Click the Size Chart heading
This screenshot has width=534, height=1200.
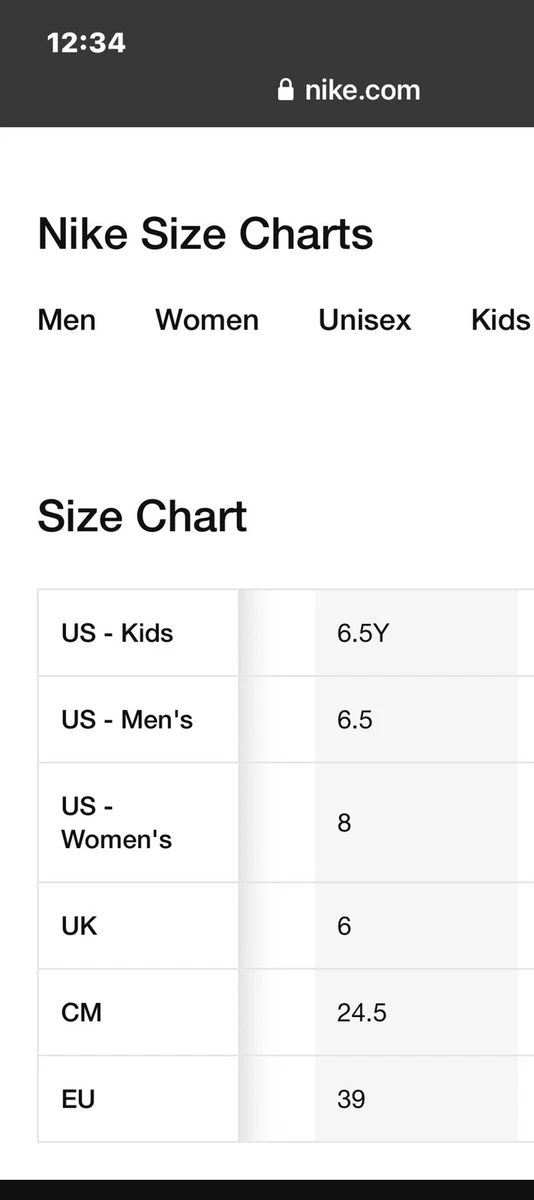tap(142, 517)
